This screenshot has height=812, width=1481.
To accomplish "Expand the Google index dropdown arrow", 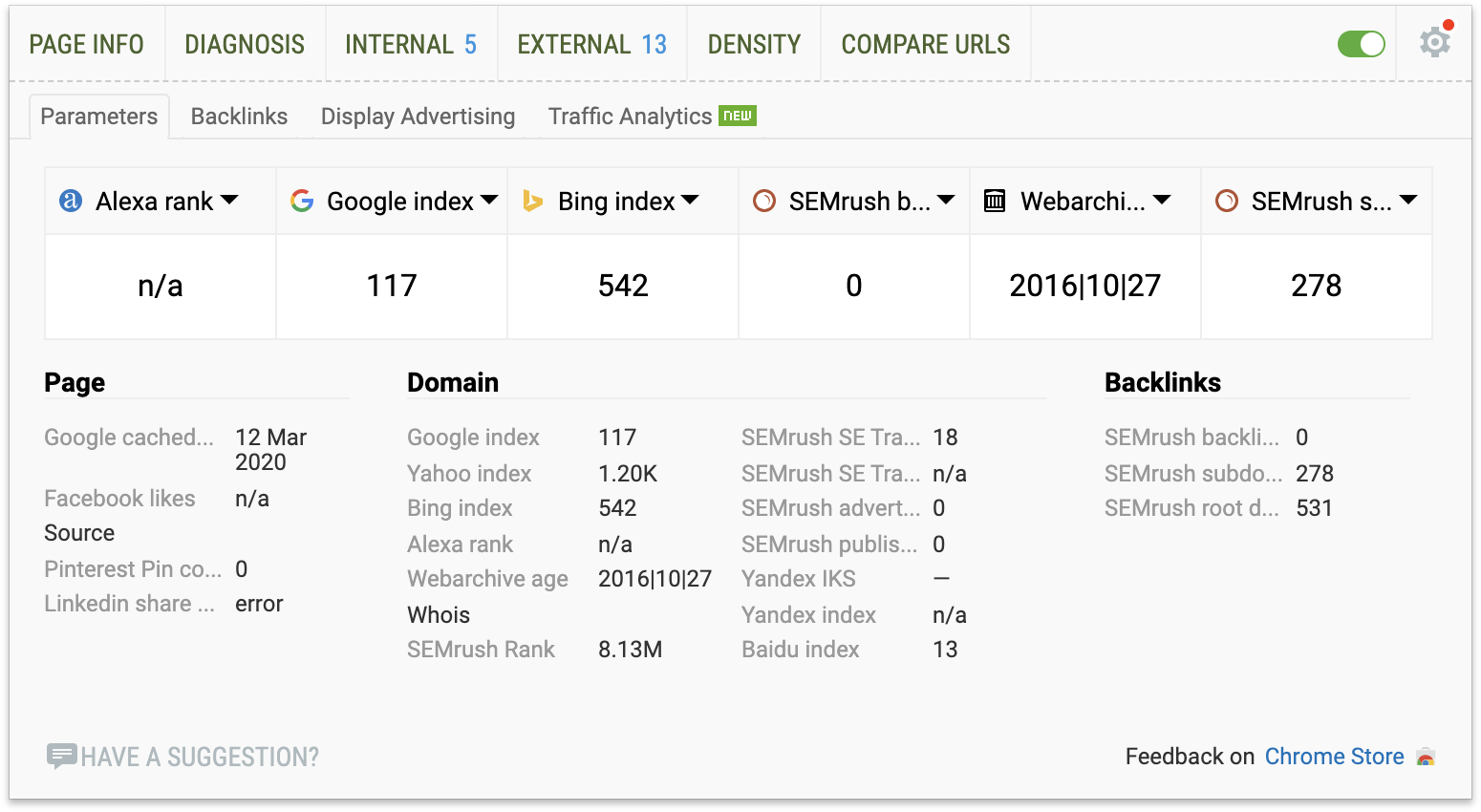I will point(489,200).
